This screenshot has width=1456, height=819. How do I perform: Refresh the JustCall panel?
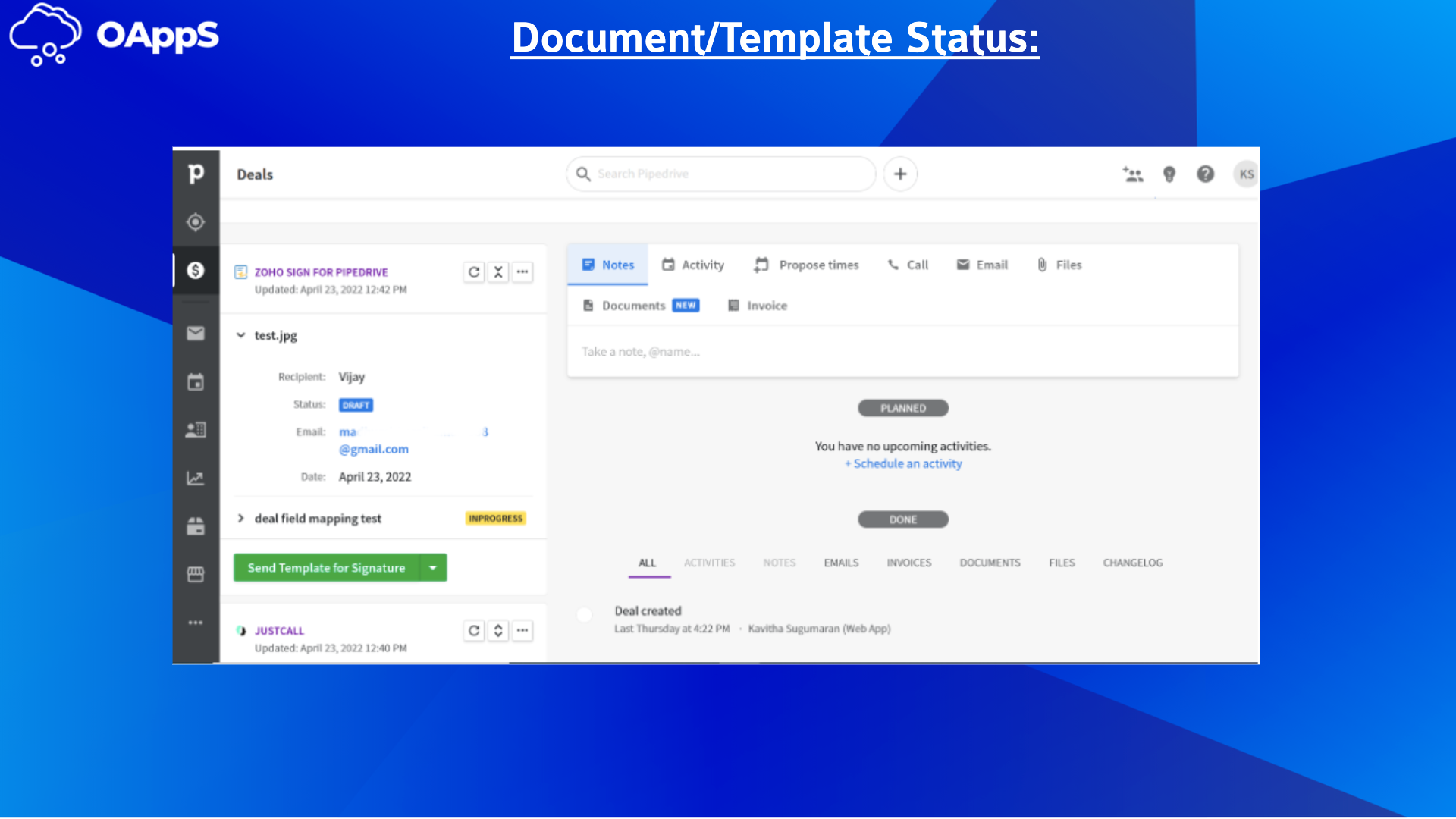pyautogui.click(x=474, y=631)
